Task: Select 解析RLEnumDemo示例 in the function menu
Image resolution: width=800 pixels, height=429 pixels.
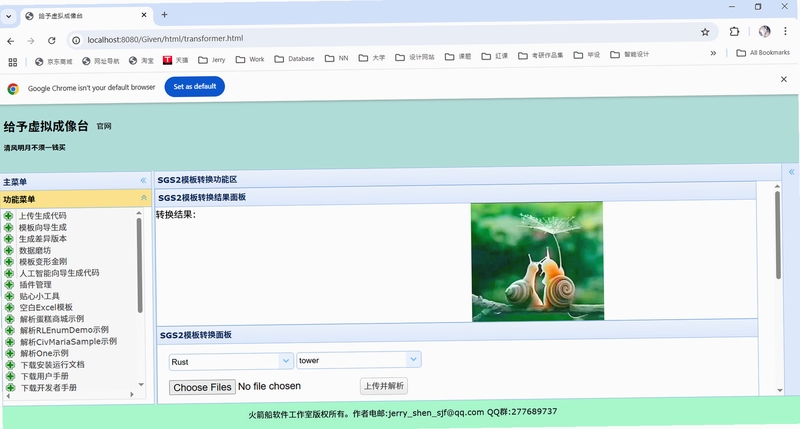Action: (64, 330)
